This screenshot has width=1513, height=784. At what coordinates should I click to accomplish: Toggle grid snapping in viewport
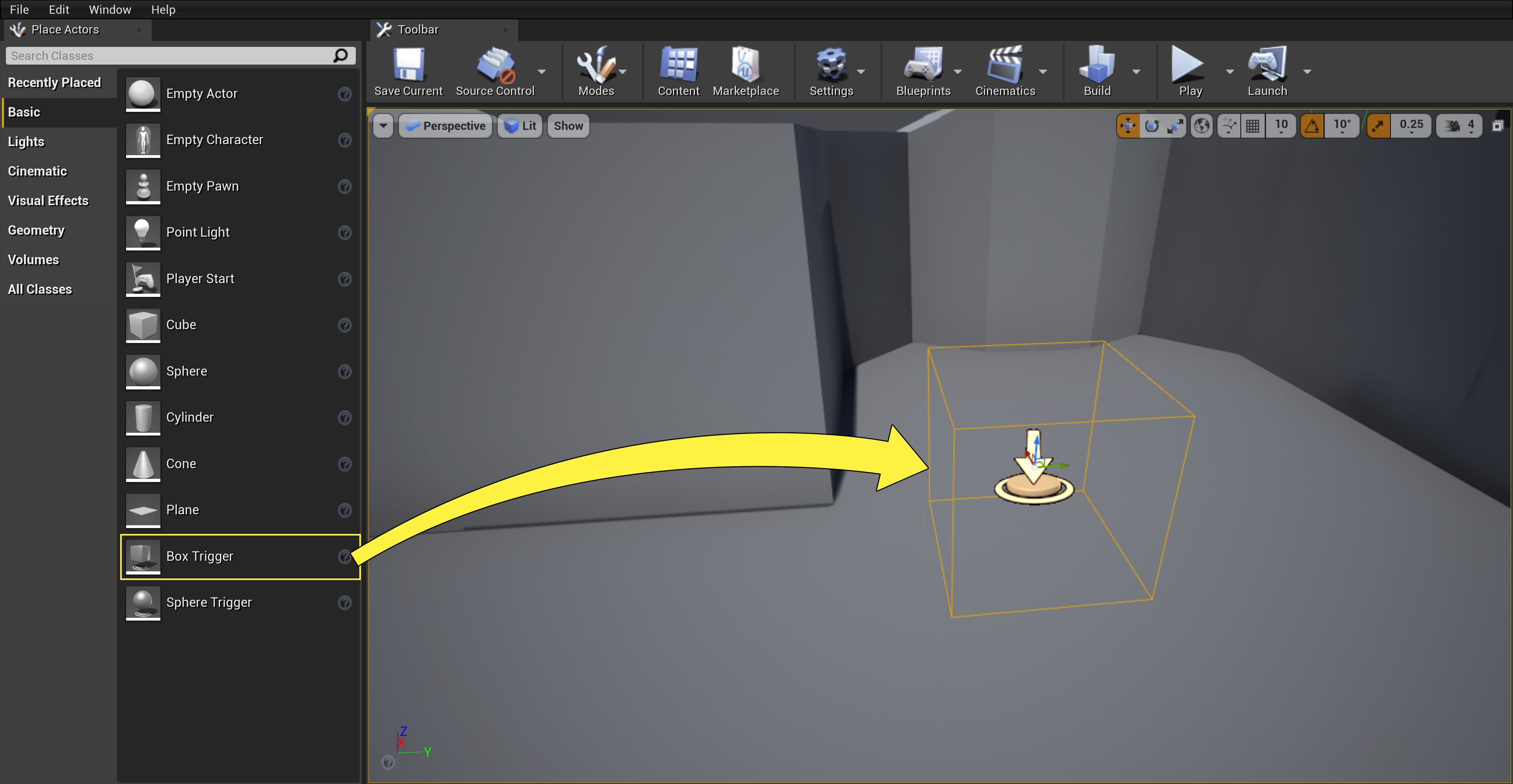coord(1252,126)
